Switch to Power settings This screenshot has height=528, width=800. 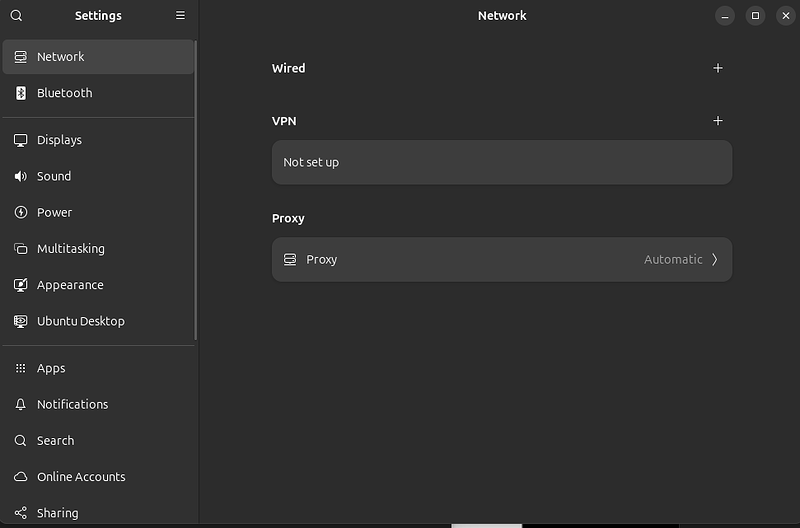pyautogui.click(x=98, y=212)
